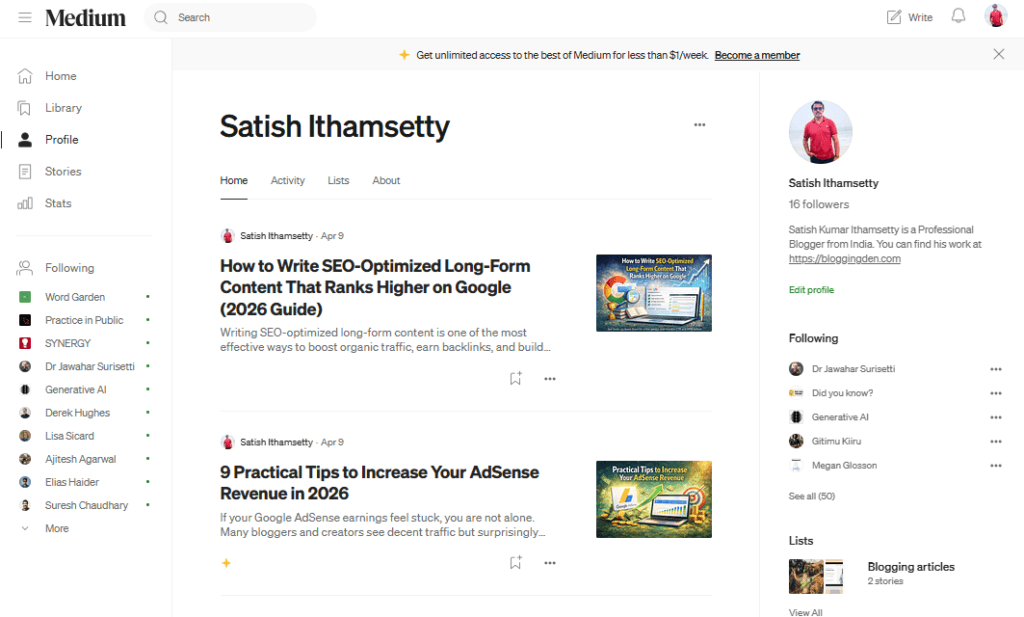Open the profile header three-dot menu
Viewport: 1024px width, 617px height.
[699, 125]
